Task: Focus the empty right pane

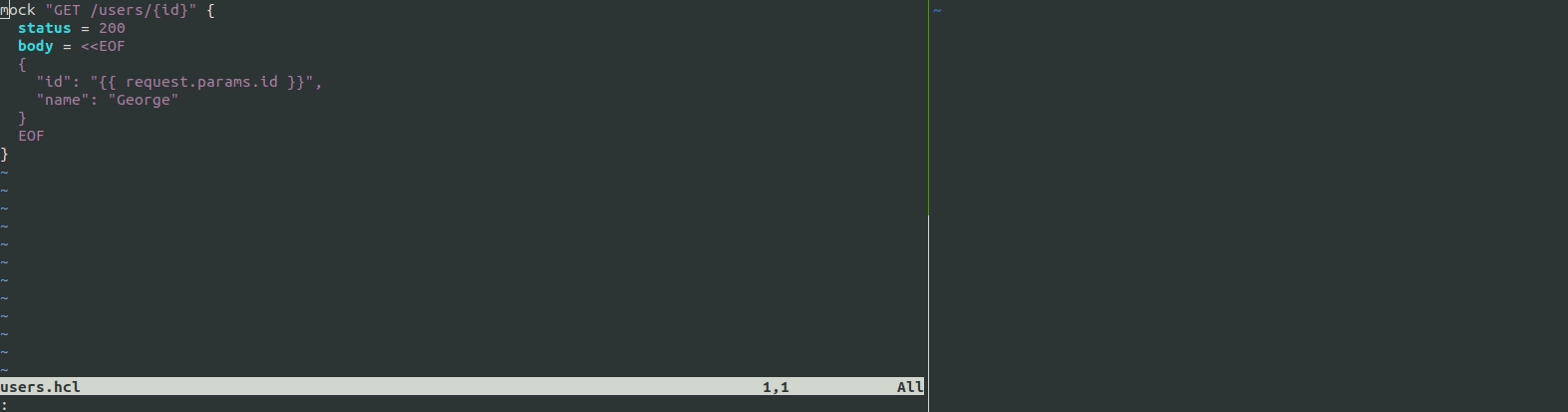Action: click(x=1250, y=206)
